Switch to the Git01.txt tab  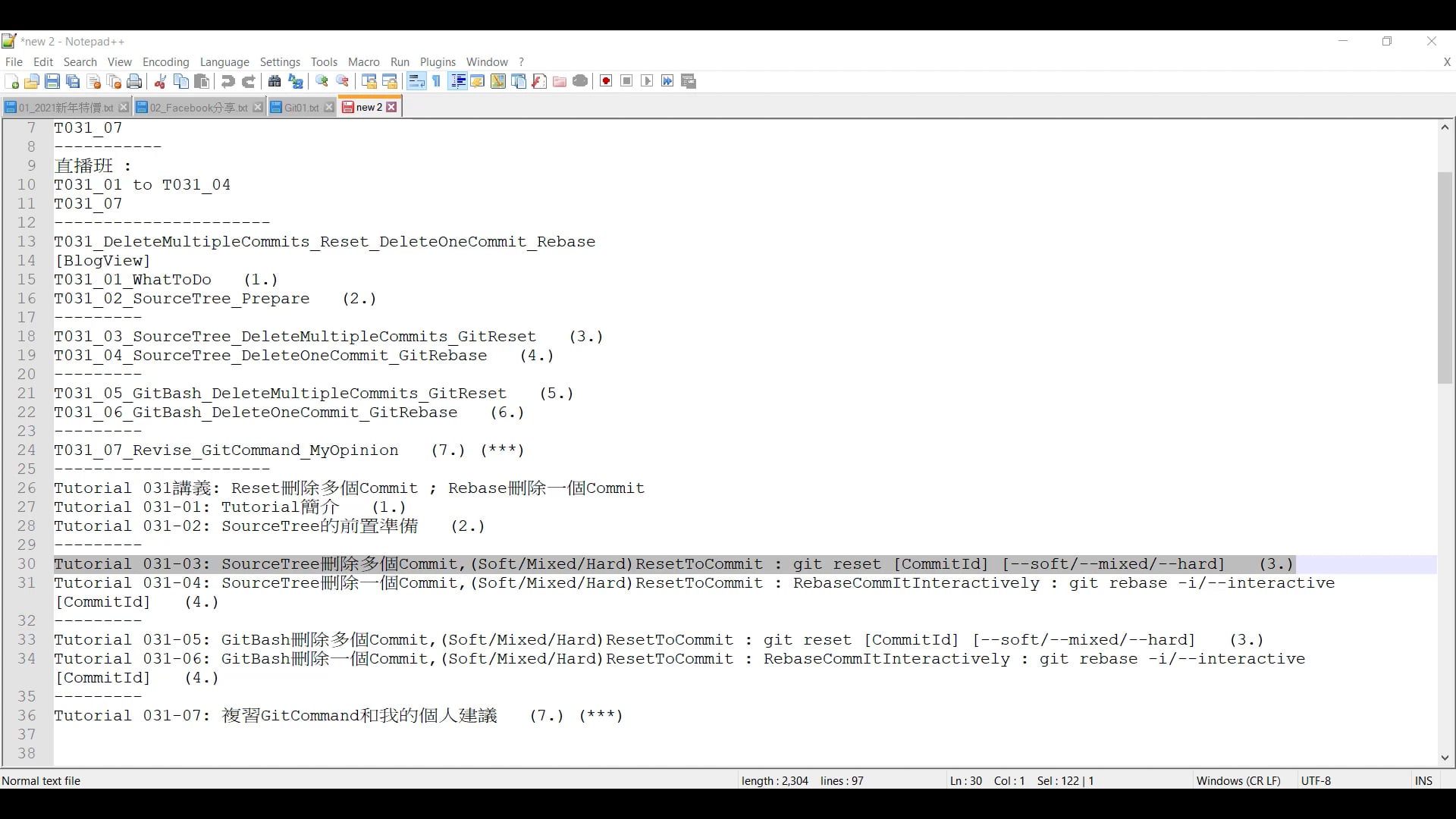(299, 107)
